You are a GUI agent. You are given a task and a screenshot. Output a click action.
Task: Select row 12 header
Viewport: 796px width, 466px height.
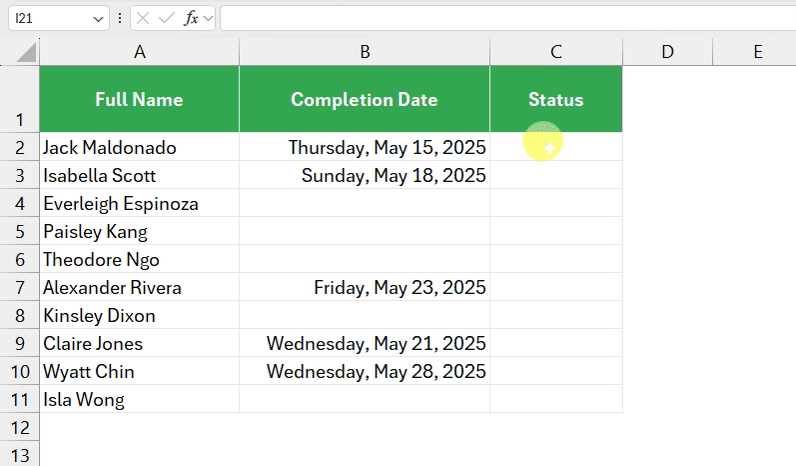click(x=20, y=427)
